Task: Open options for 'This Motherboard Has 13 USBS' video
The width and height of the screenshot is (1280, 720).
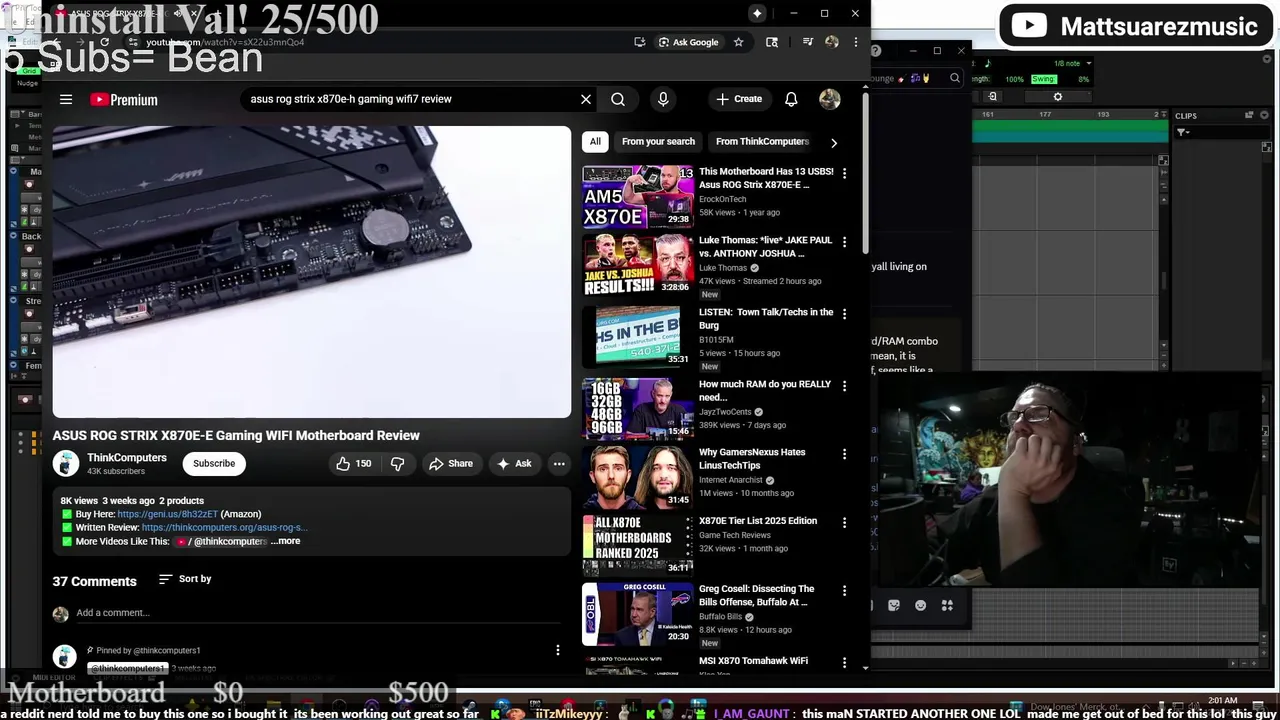Action: 844,173
